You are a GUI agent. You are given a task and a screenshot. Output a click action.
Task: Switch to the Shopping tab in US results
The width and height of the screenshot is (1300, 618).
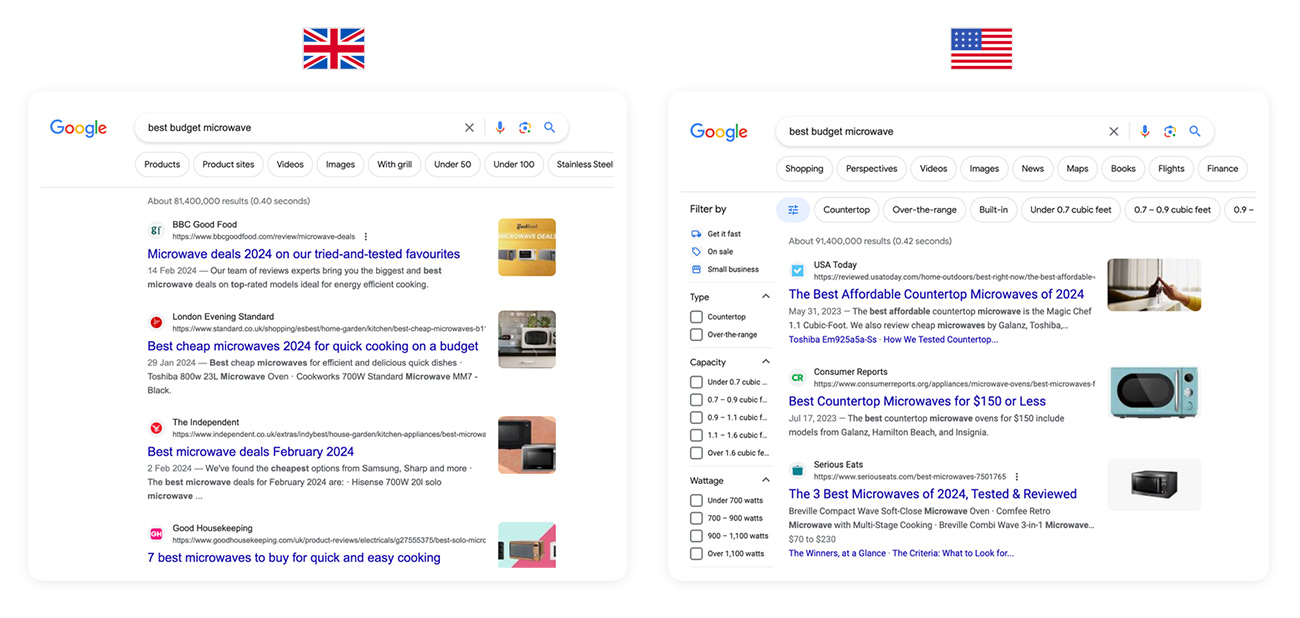804,169
